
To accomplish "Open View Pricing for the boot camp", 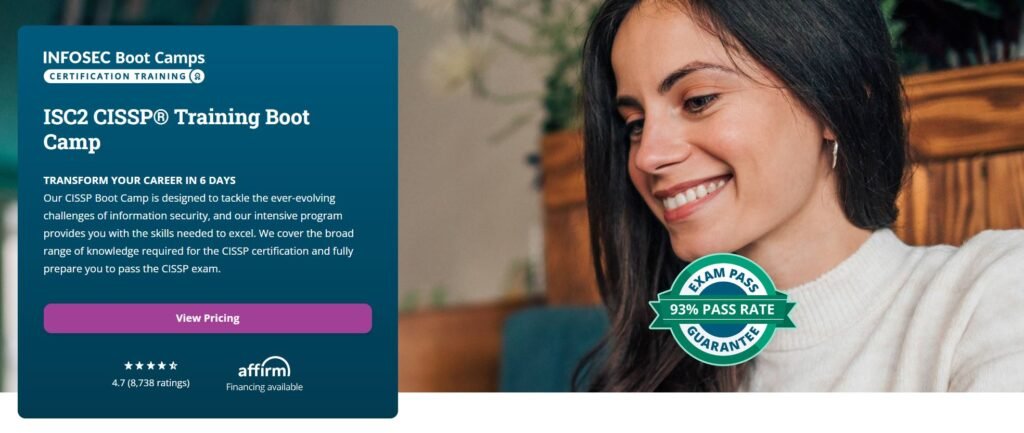I will coord(208,318).
